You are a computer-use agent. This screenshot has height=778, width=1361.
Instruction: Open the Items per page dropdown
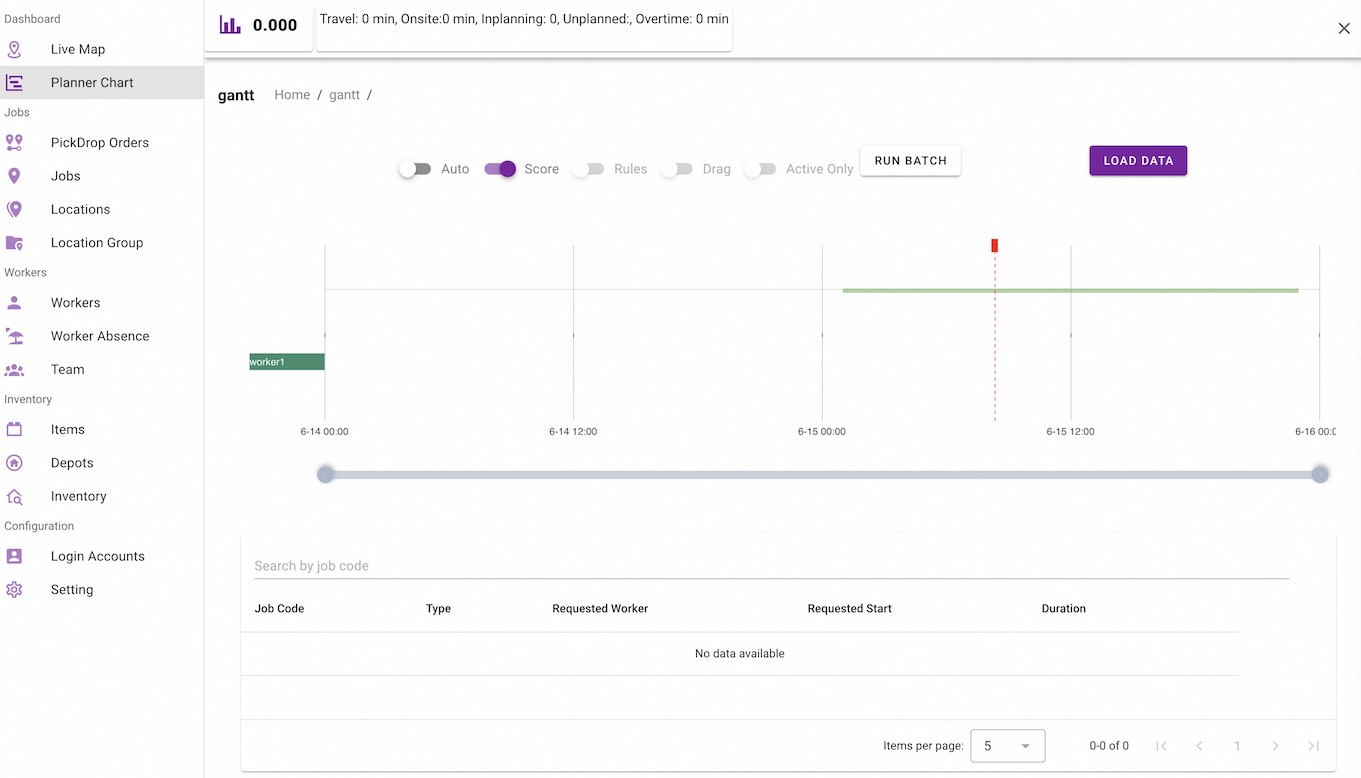click(x=1007, y=746)
